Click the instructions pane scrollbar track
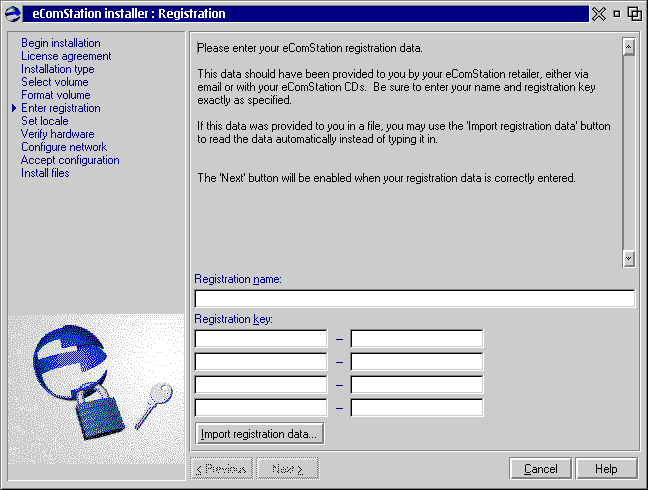 click(x=629, y=153)
